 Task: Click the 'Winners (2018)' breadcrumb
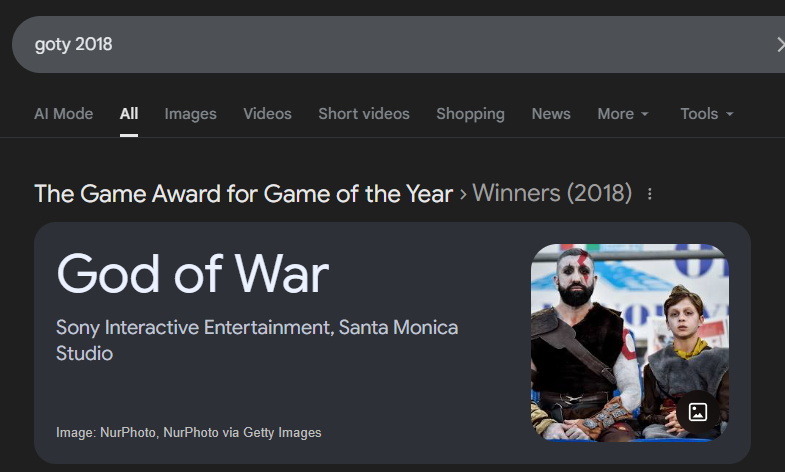[552, 194]
